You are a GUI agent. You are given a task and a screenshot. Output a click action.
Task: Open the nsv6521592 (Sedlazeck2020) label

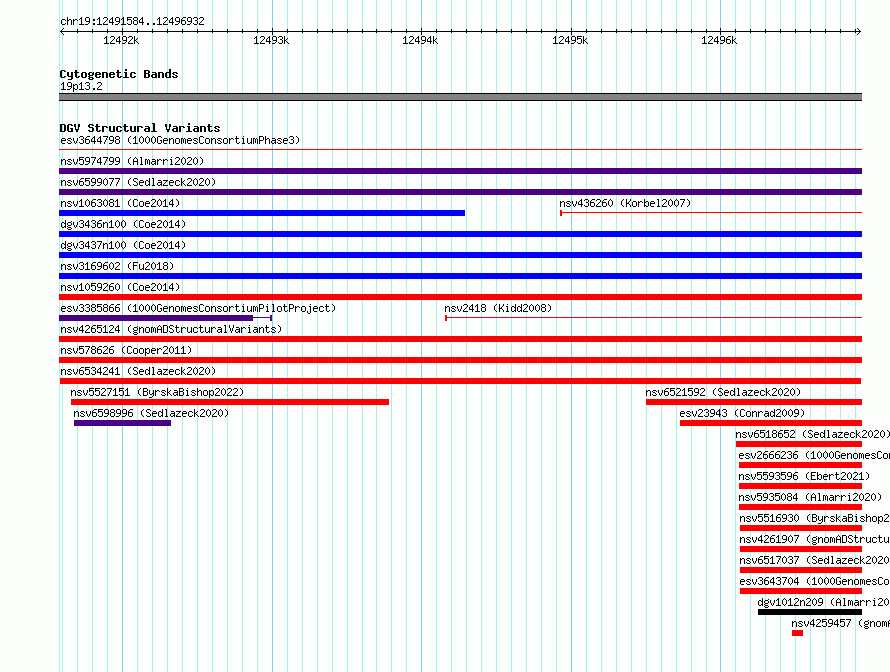(723, 392)
